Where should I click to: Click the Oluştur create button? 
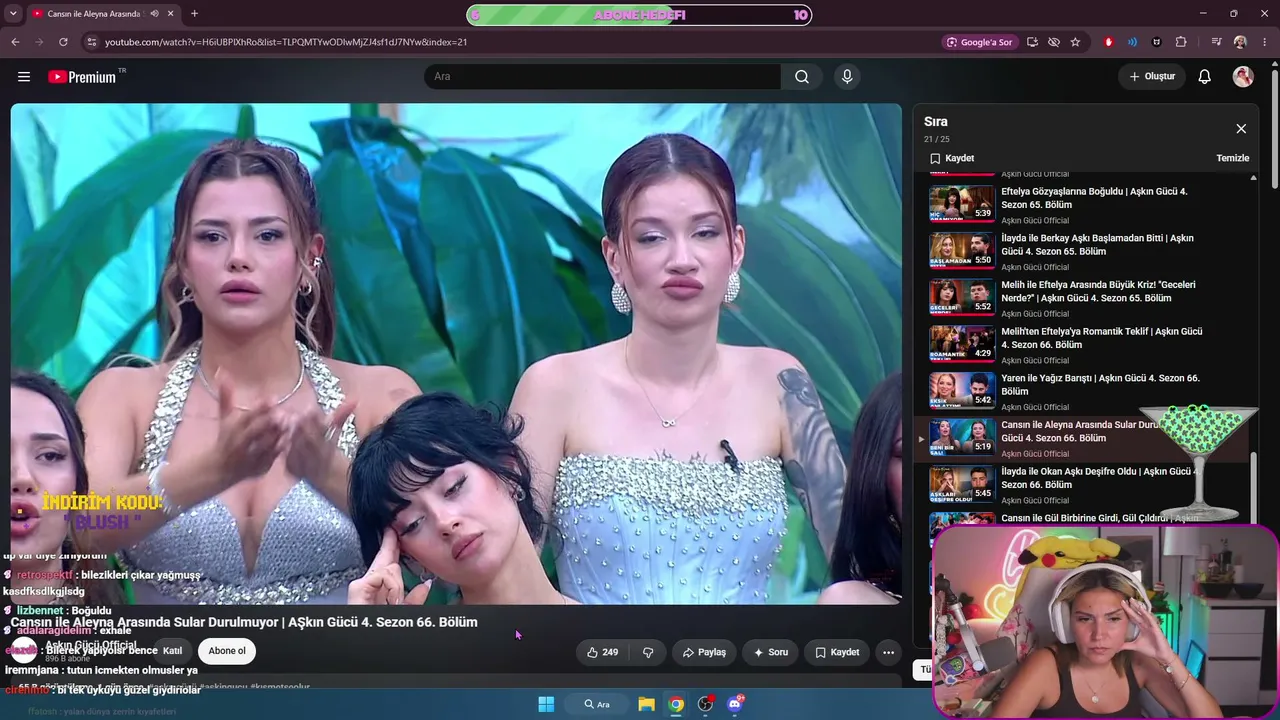click(1152, 77)
